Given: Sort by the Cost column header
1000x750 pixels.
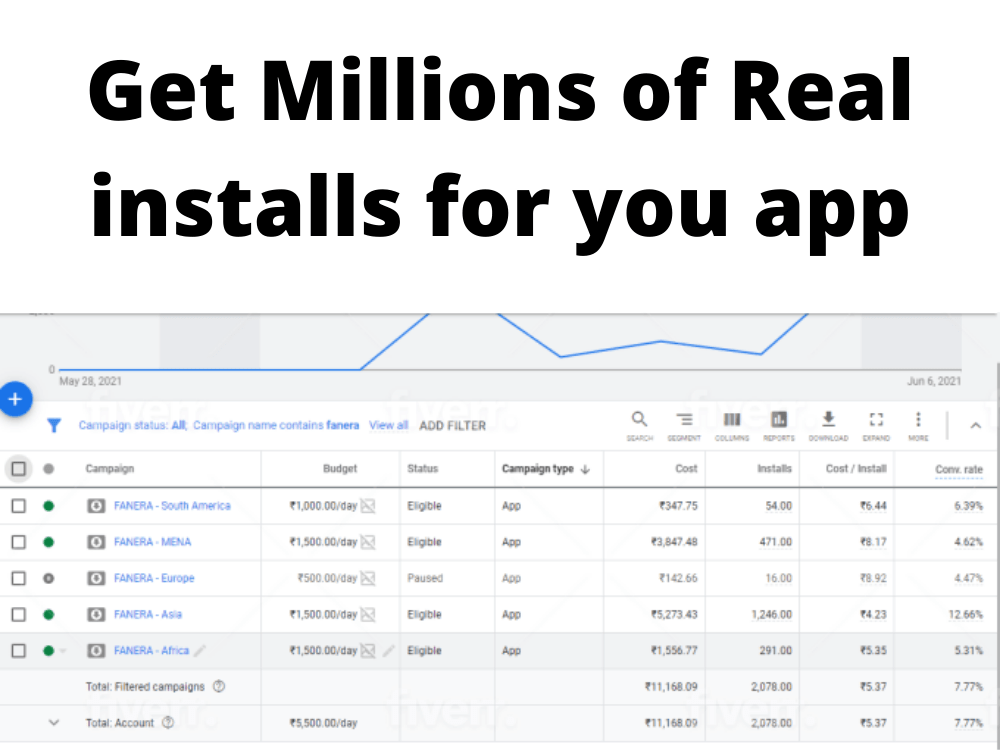Looking at the screenshot, I should click(686, 469).
